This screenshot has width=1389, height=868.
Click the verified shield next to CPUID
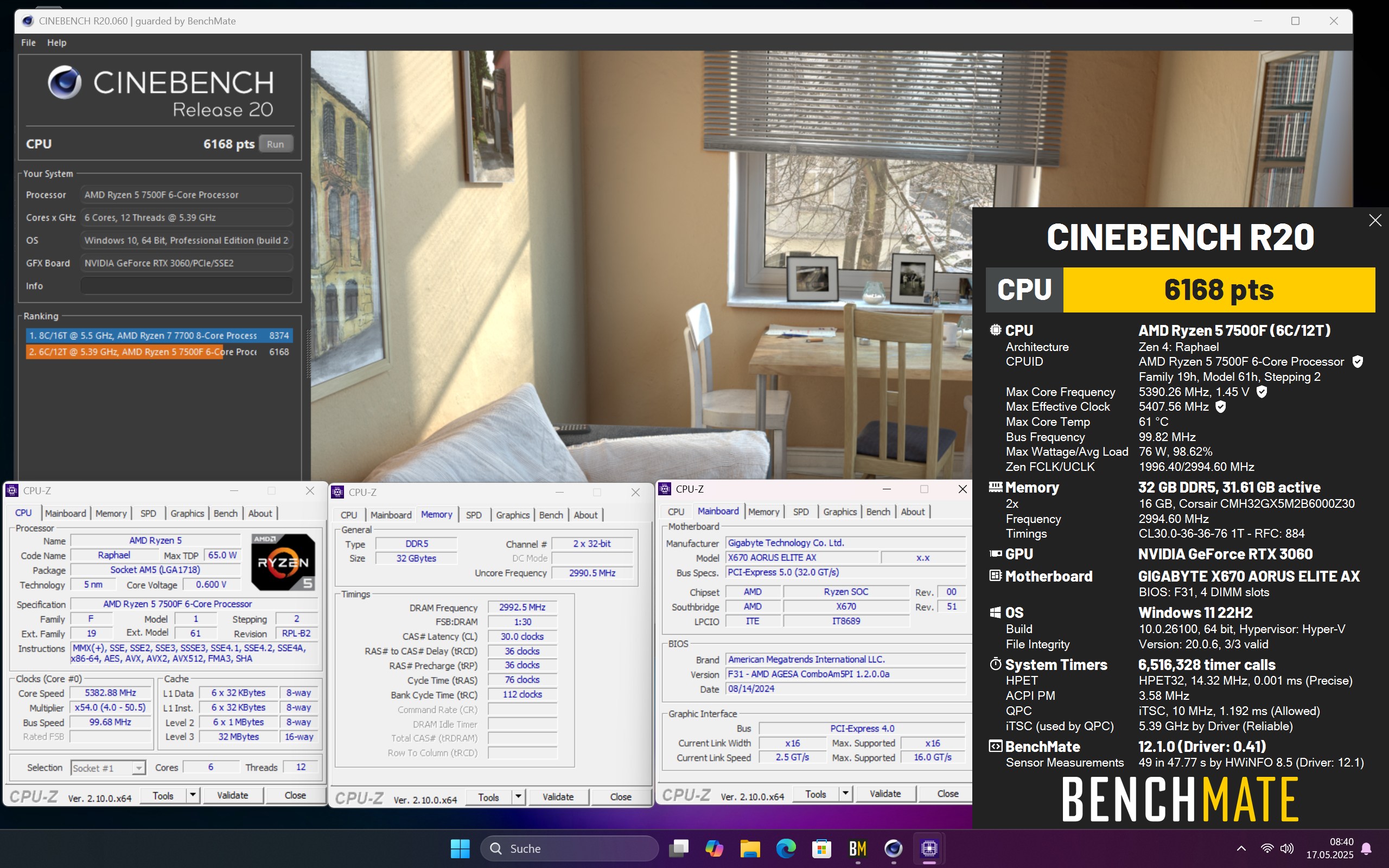coord(1358,362)
